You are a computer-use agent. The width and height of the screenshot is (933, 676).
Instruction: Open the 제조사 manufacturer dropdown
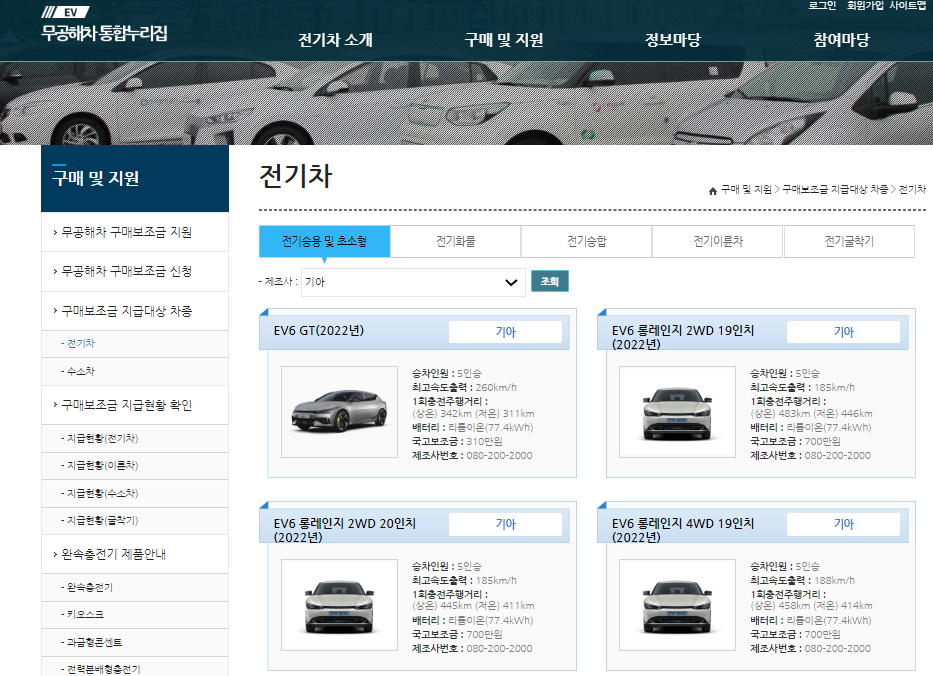(x=413, y=282)
